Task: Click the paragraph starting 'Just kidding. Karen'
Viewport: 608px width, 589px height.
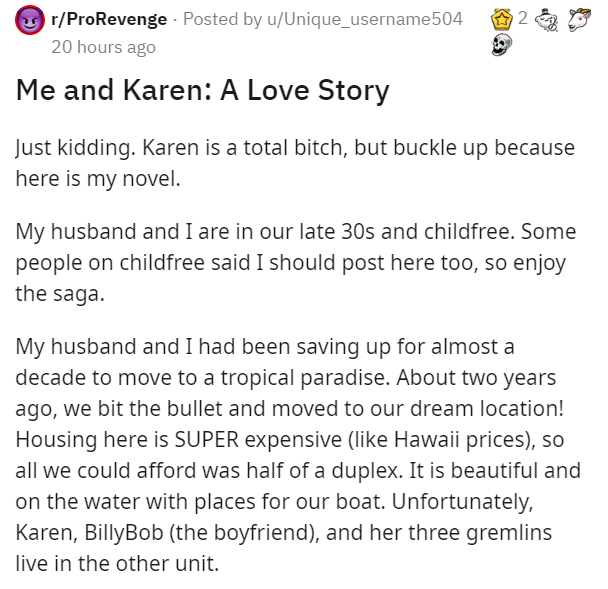Action: [x=295, y=163]
